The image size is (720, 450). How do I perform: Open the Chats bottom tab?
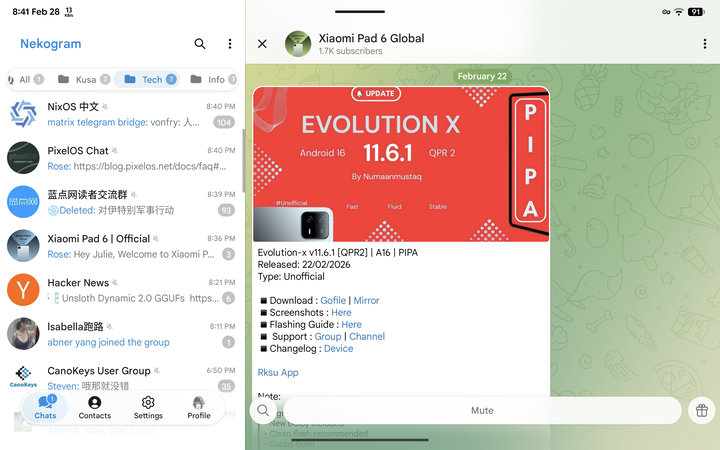(45, 407)
